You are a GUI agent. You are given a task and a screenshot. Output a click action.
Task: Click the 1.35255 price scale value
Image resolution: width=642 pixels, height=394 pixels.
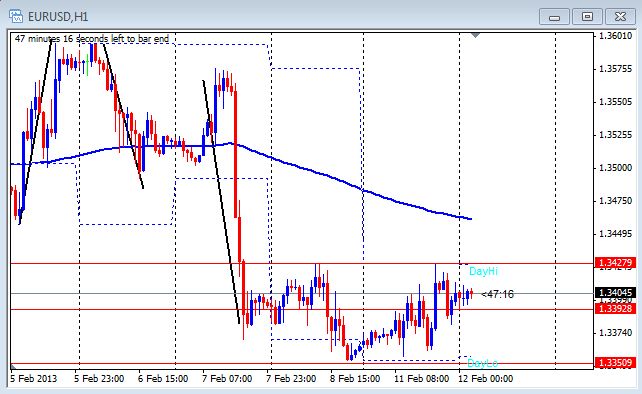tap(615, 135)
